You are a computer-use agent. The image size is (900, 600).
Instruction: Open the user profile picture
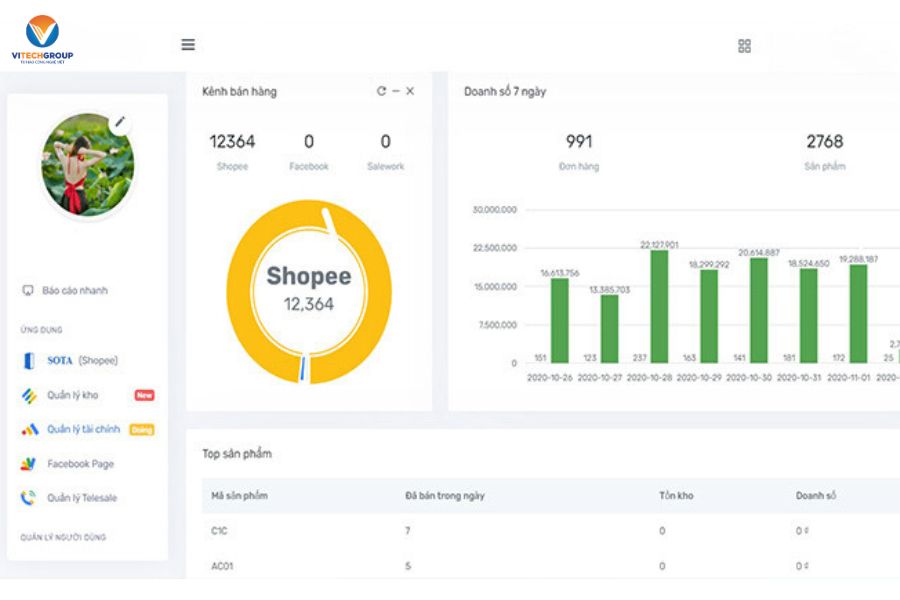tap(88, 164)
